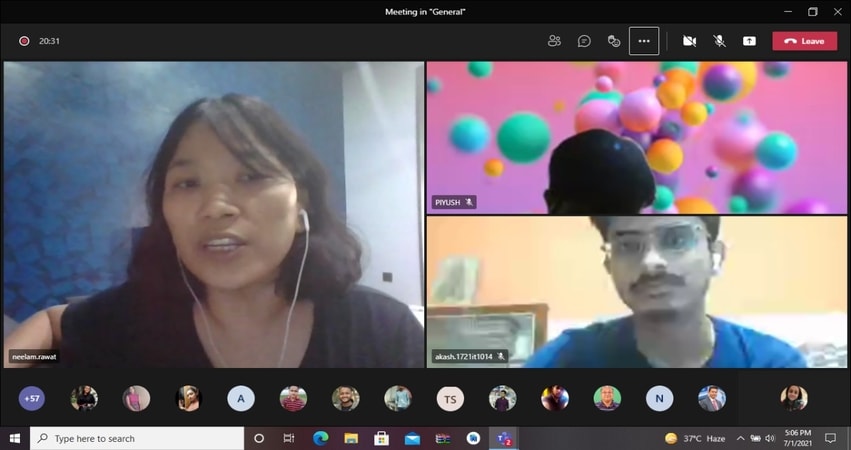Open the meeting chat

[584, 41]
